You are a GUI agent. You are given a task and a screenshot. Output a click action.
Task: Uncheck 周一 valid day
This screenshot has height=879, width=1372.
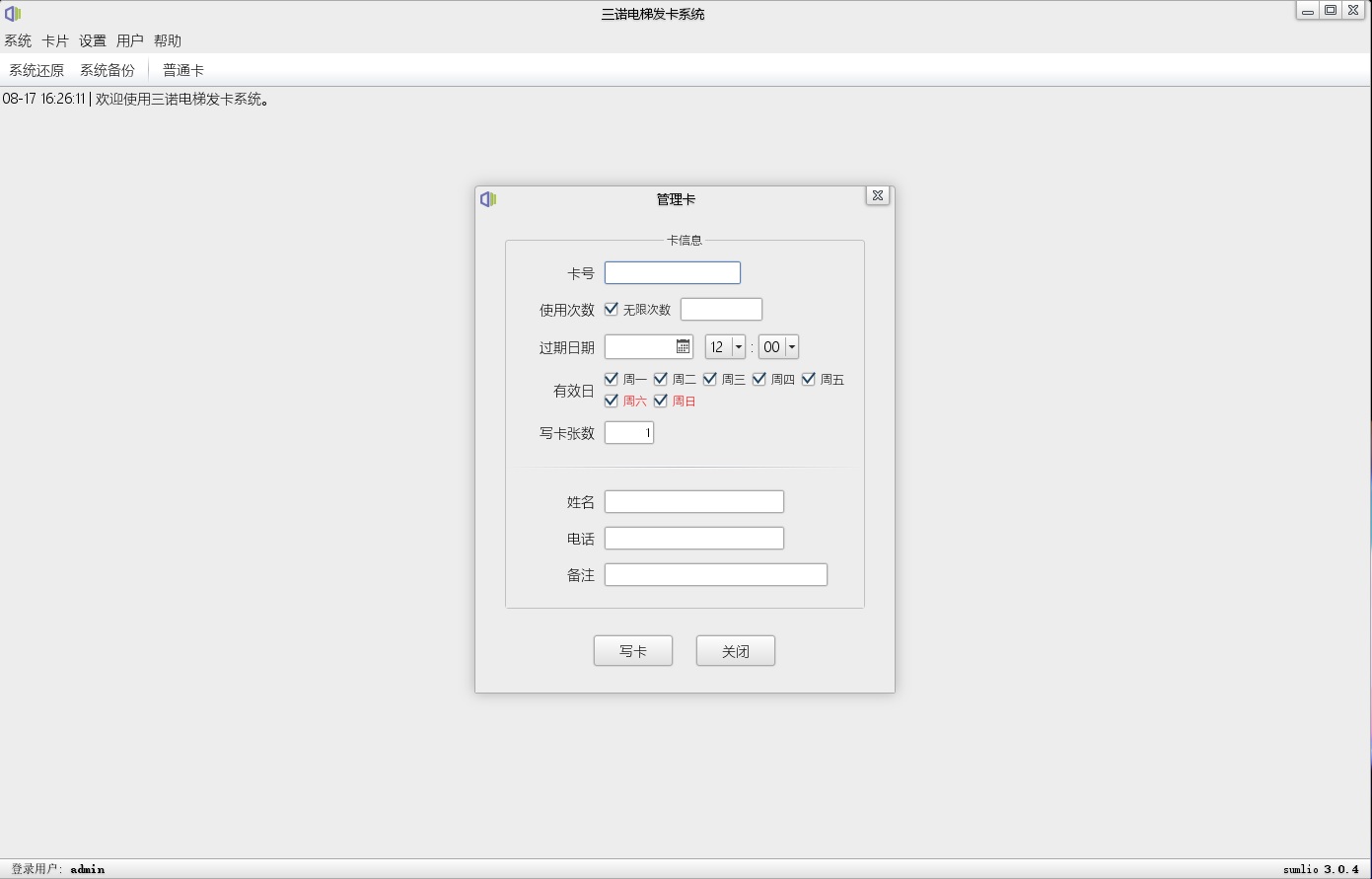pos(612,379)
